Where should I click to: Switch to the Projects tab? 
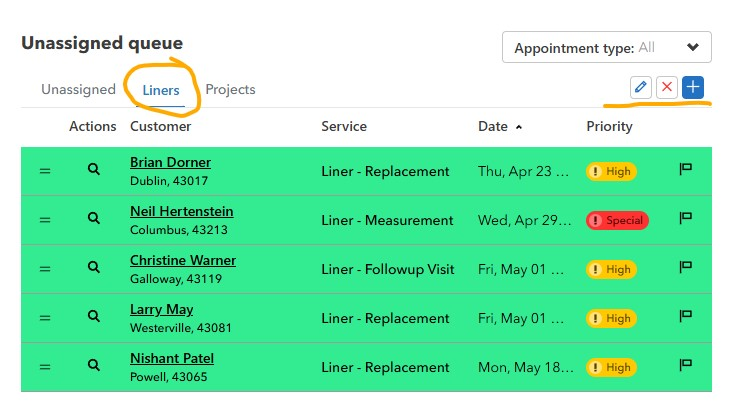pyautogui.click(x=230, y=90)
